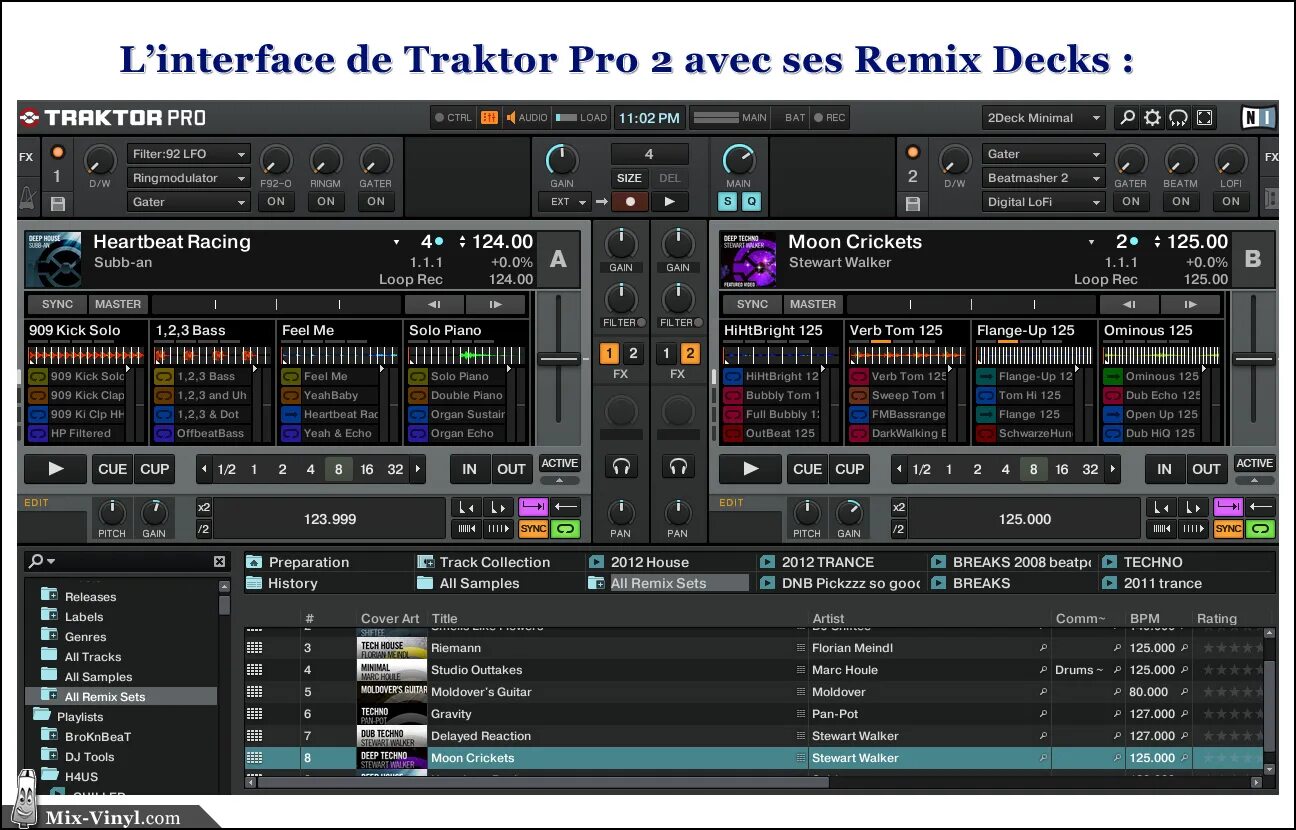Toggle MASTER on deck B

pos(813,304)
